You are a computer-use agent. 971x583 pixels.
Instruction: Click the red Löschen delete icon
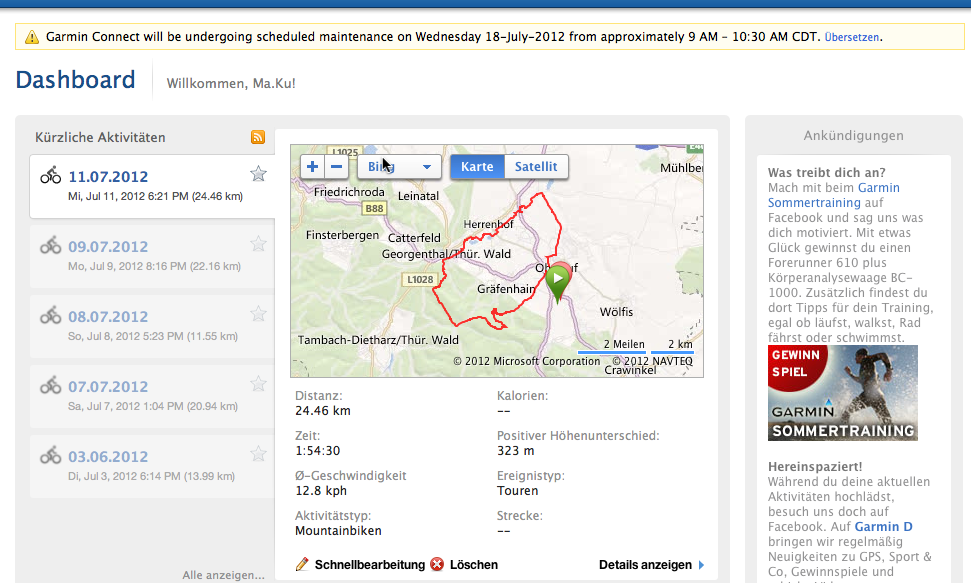437,565
